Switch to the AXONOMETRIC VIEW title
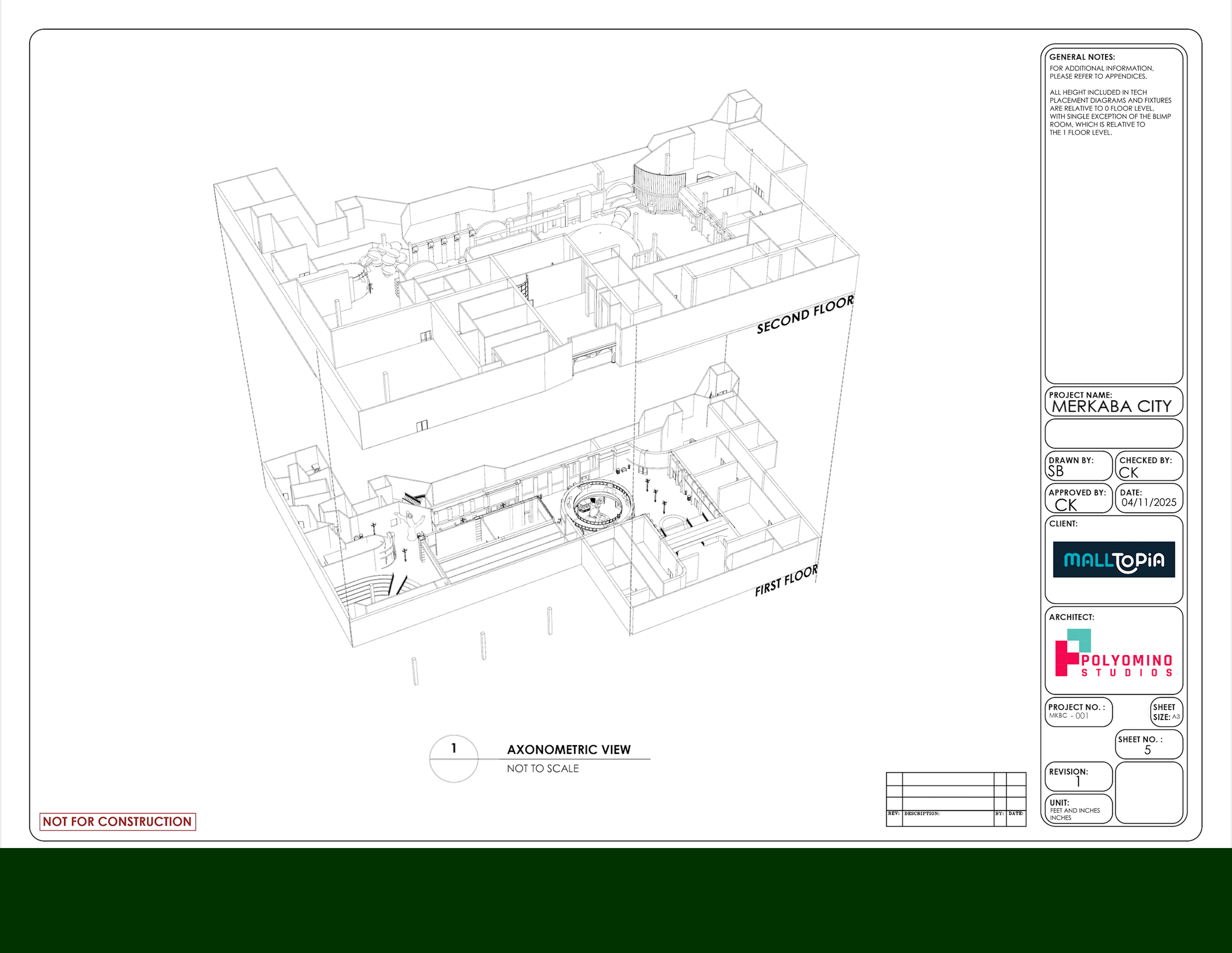The width and height of the screenshot is (1232, 953). coord(570,749)
